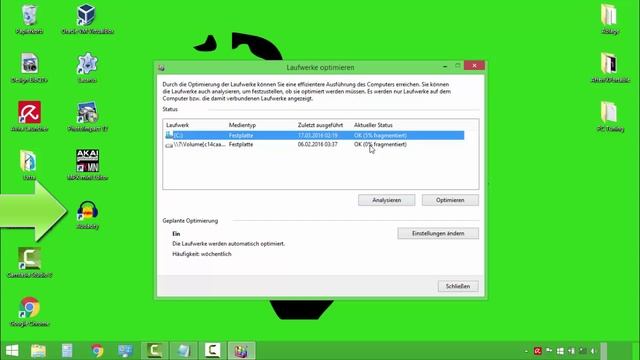This screenshot has height=360, width=640.
Task: Click the control panel monitor icon in taskbar
Action: (125, 351)
